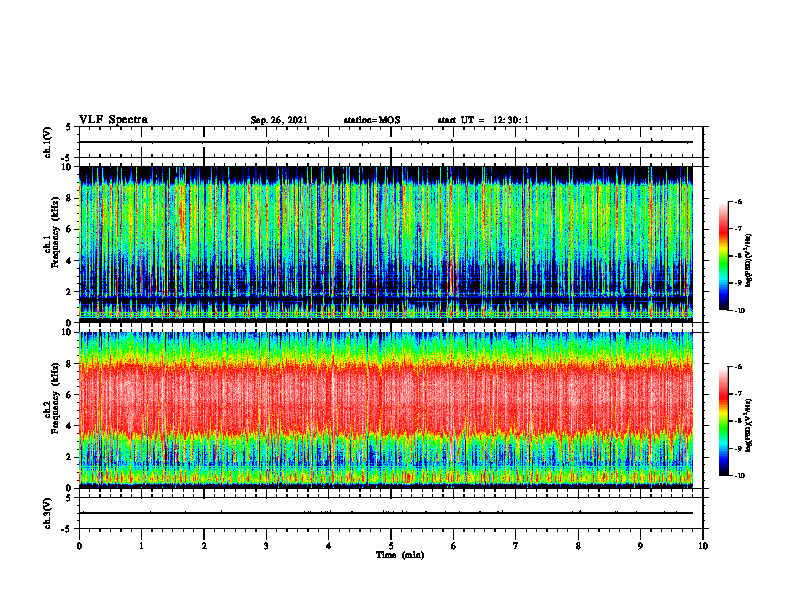792x612 pixels.
Task: Click time axis tick label 9
Action: coord(640,546)
